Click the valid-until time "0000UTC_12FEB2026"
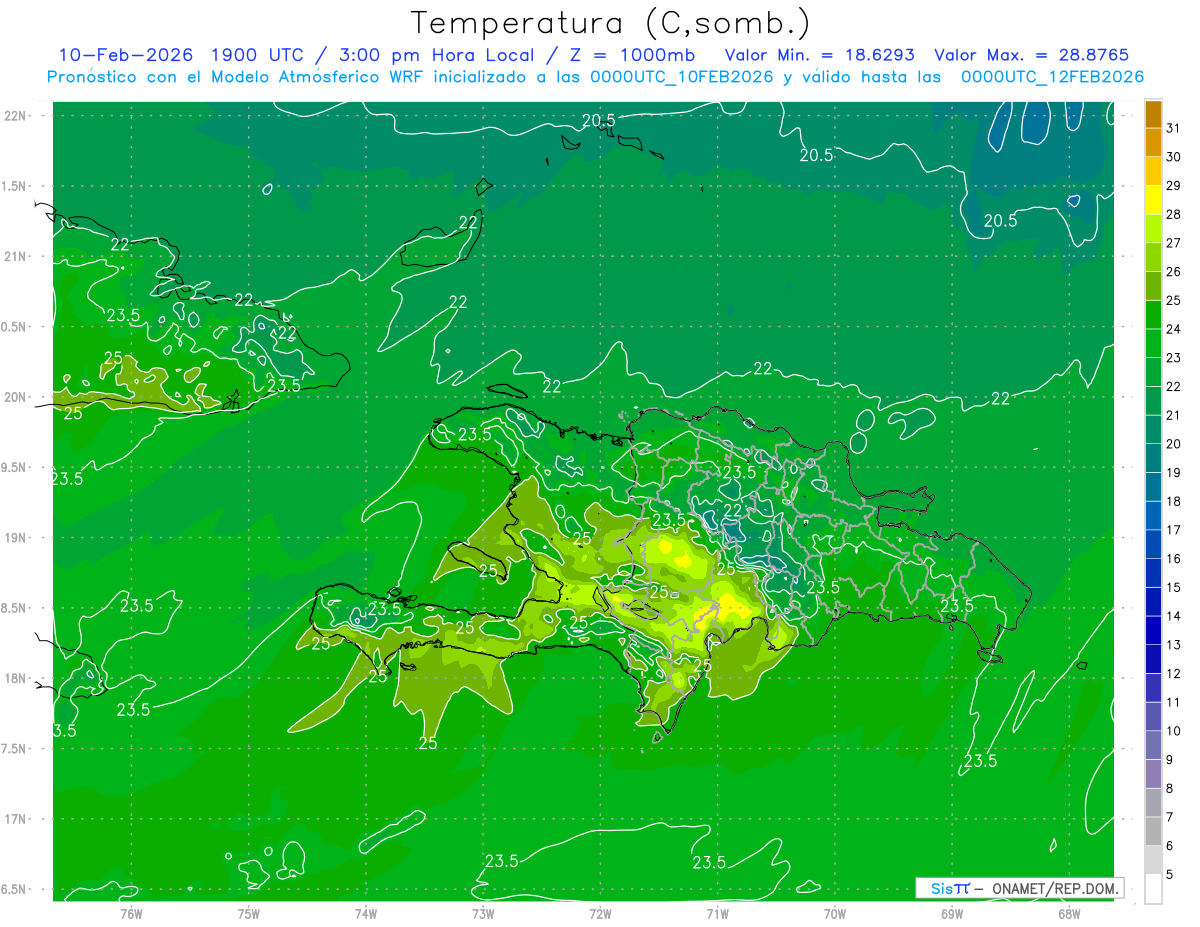Image resolution: width=1200 pixels, height=927 pixels. (x=1052, y=77)
